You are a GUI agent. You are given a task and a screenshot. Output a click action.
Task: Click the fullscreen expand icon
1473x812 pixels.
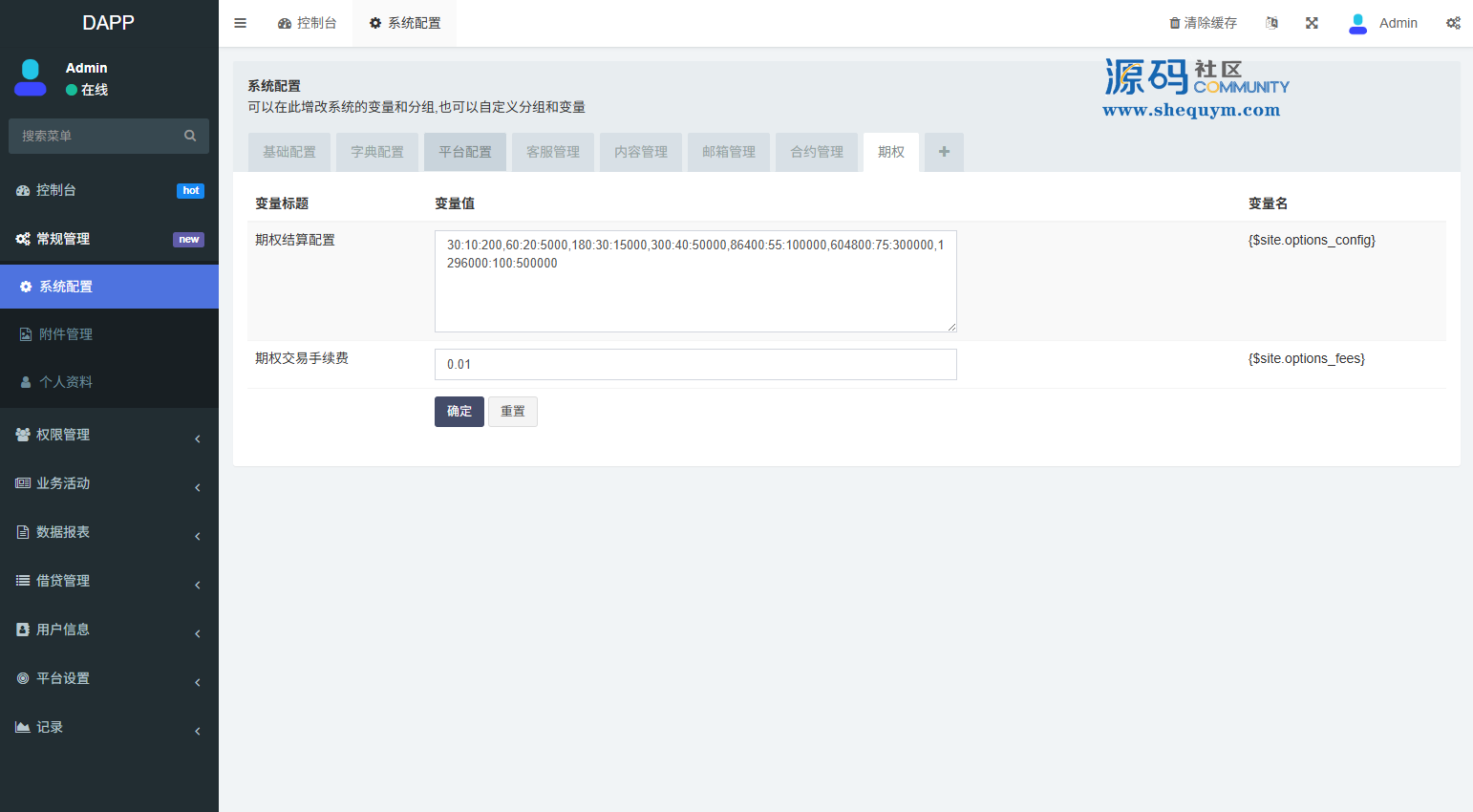point(1312,23)
